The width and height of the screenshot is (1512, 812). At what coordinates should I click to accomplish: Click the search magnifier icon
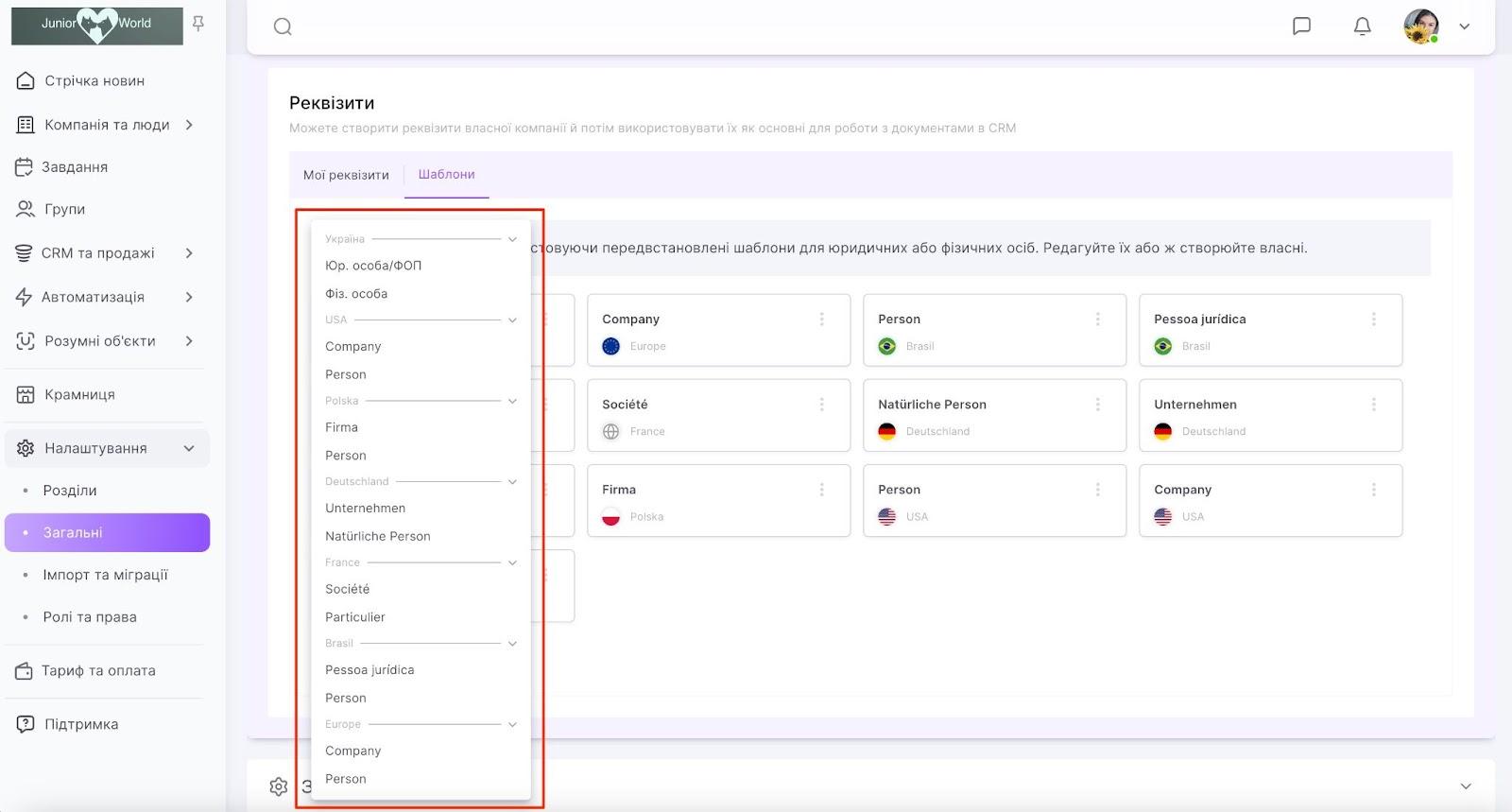point(283,26)
